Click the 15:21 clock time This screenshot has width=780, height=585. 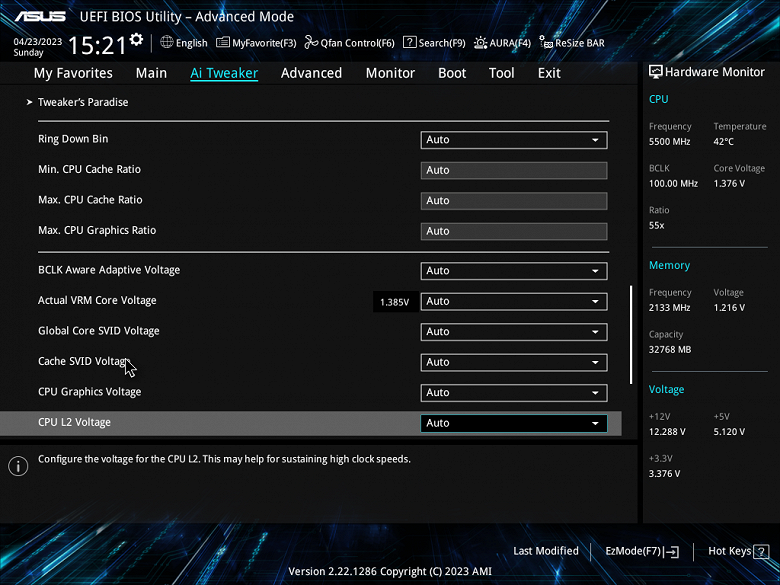[x=97, y=46]
